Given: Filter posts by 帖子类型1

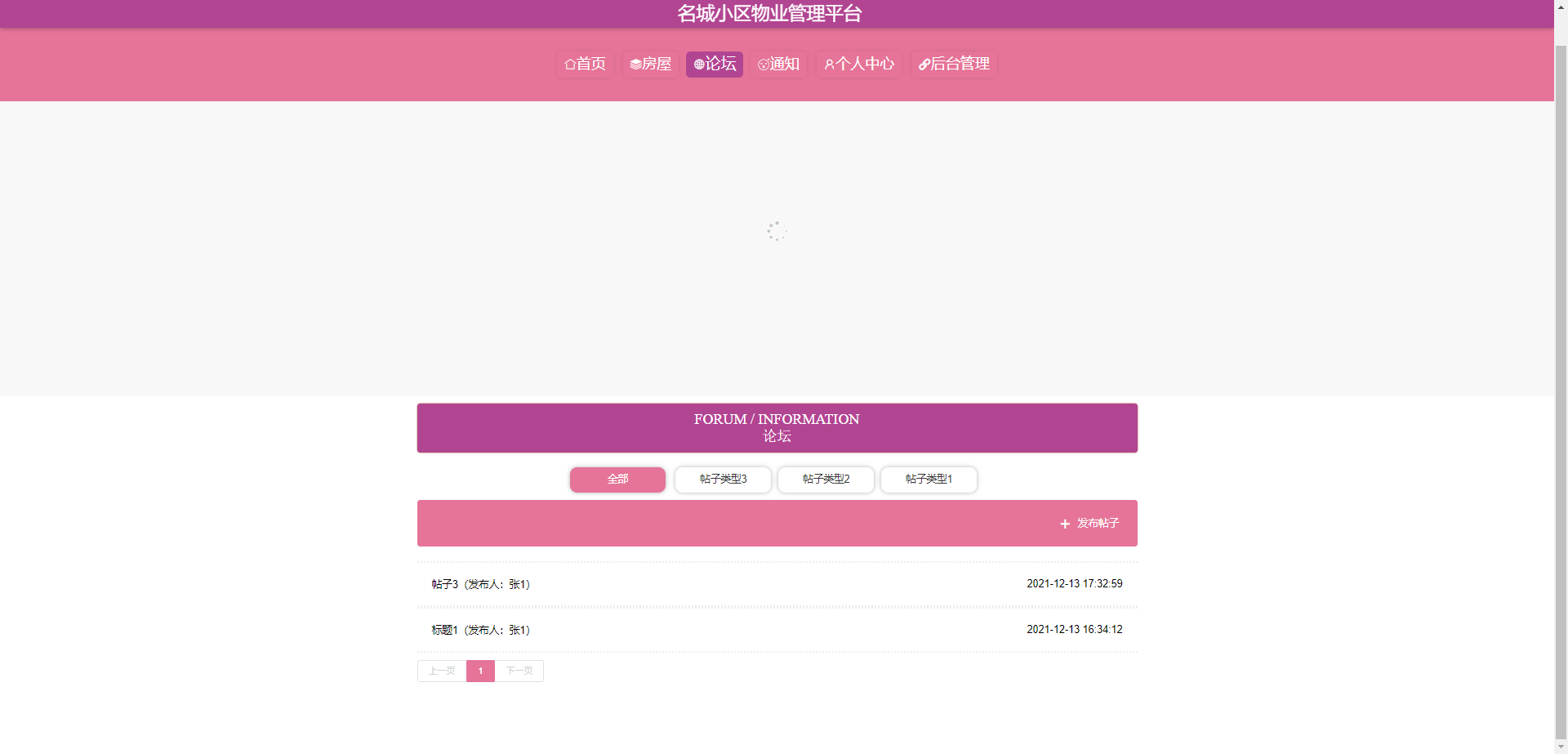Looking at the screenshot, I should click(x=929, y=480).
